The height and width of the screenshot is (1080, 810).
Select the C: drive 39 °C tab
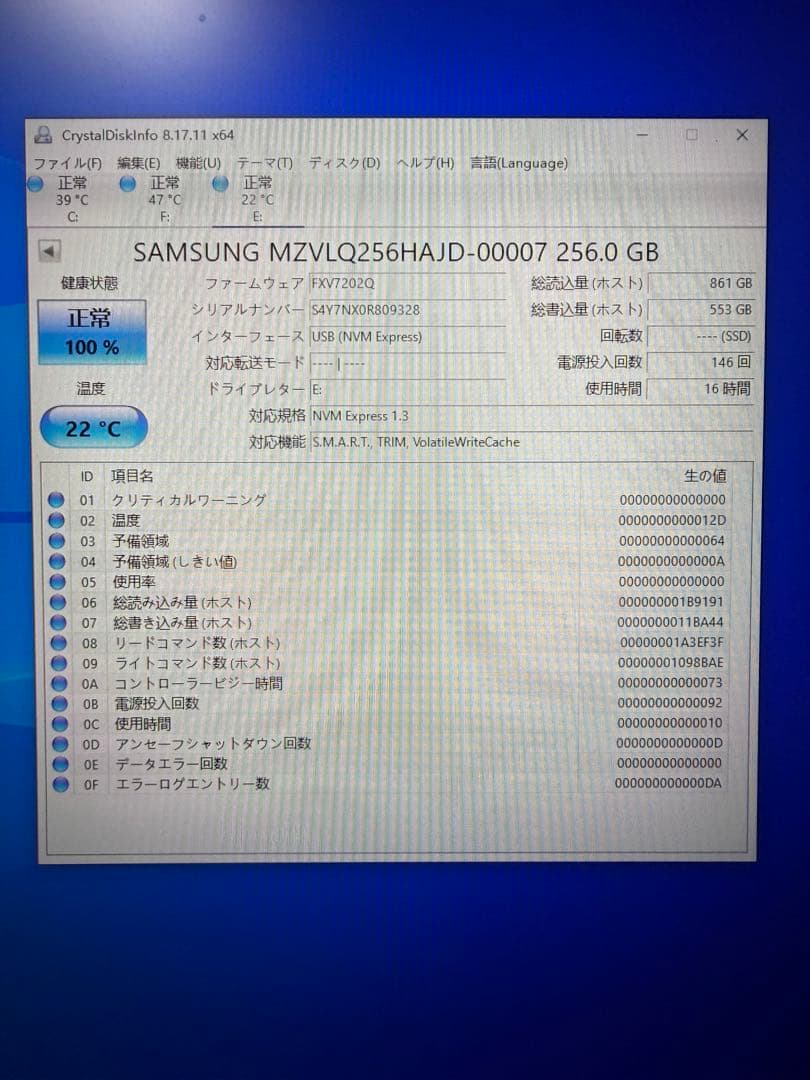pos(72,200)
